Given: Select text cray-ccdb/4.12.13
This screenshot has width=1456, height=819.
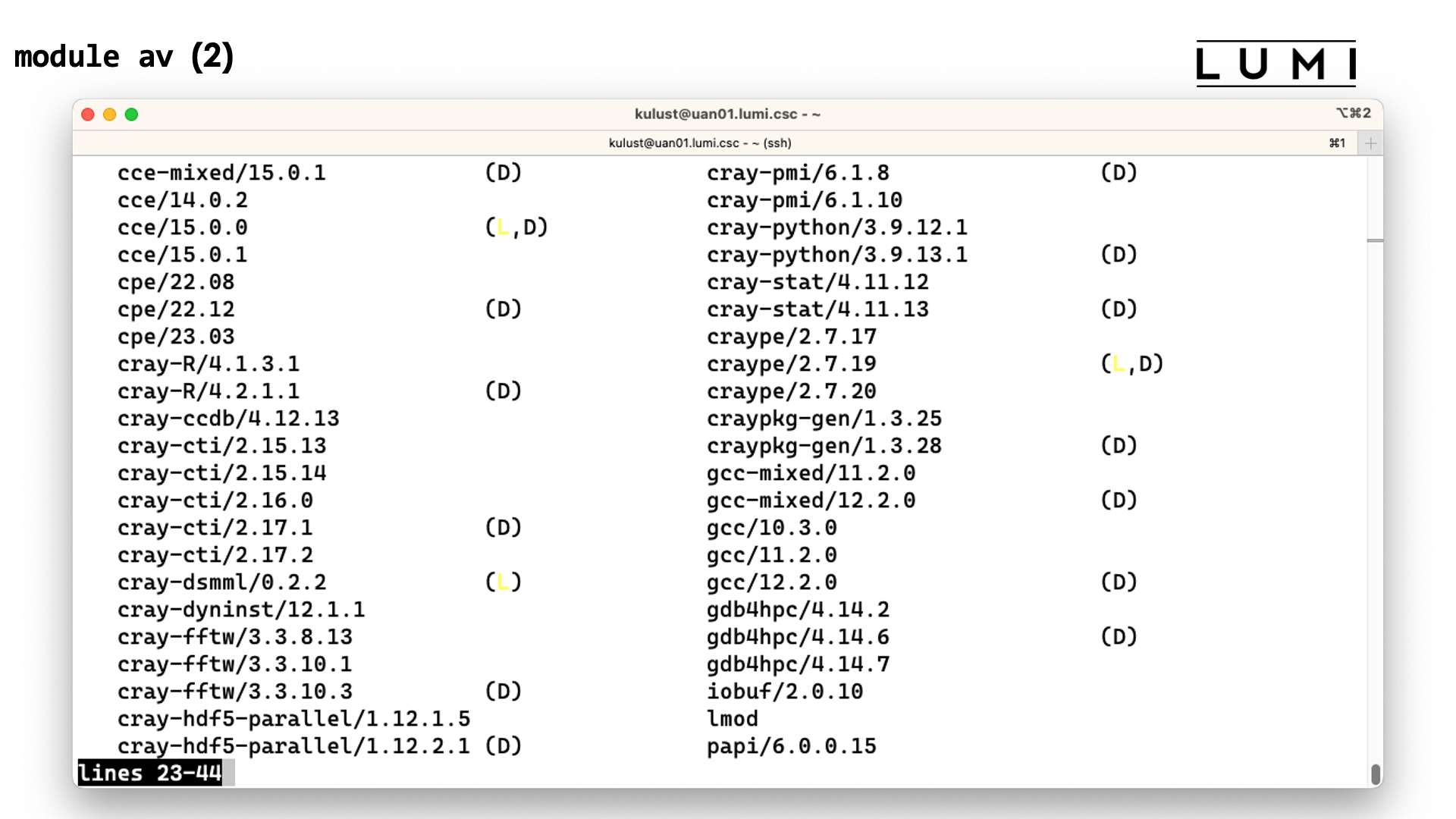Looking at the screenshot, I should click(228, 419).
